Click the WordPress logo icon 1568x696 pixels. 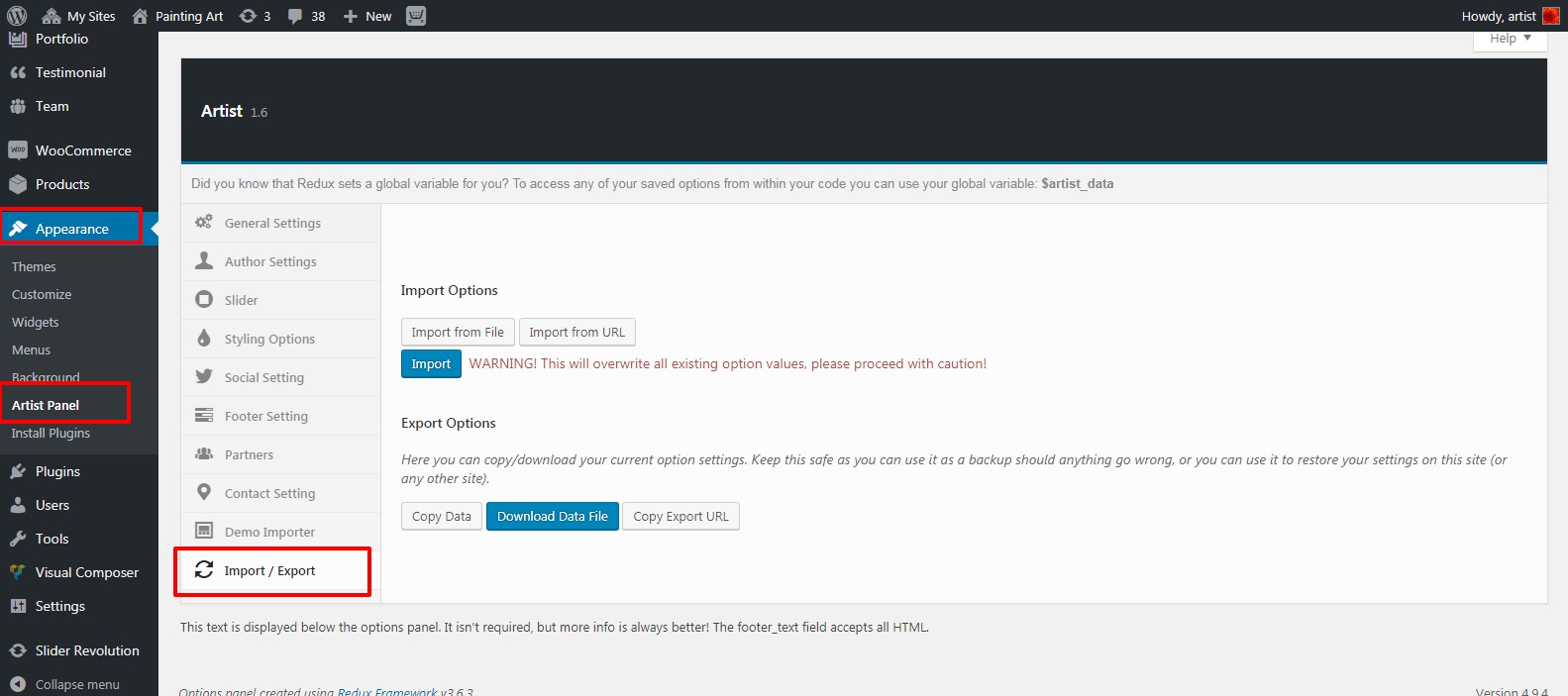(x=17, y=16)
